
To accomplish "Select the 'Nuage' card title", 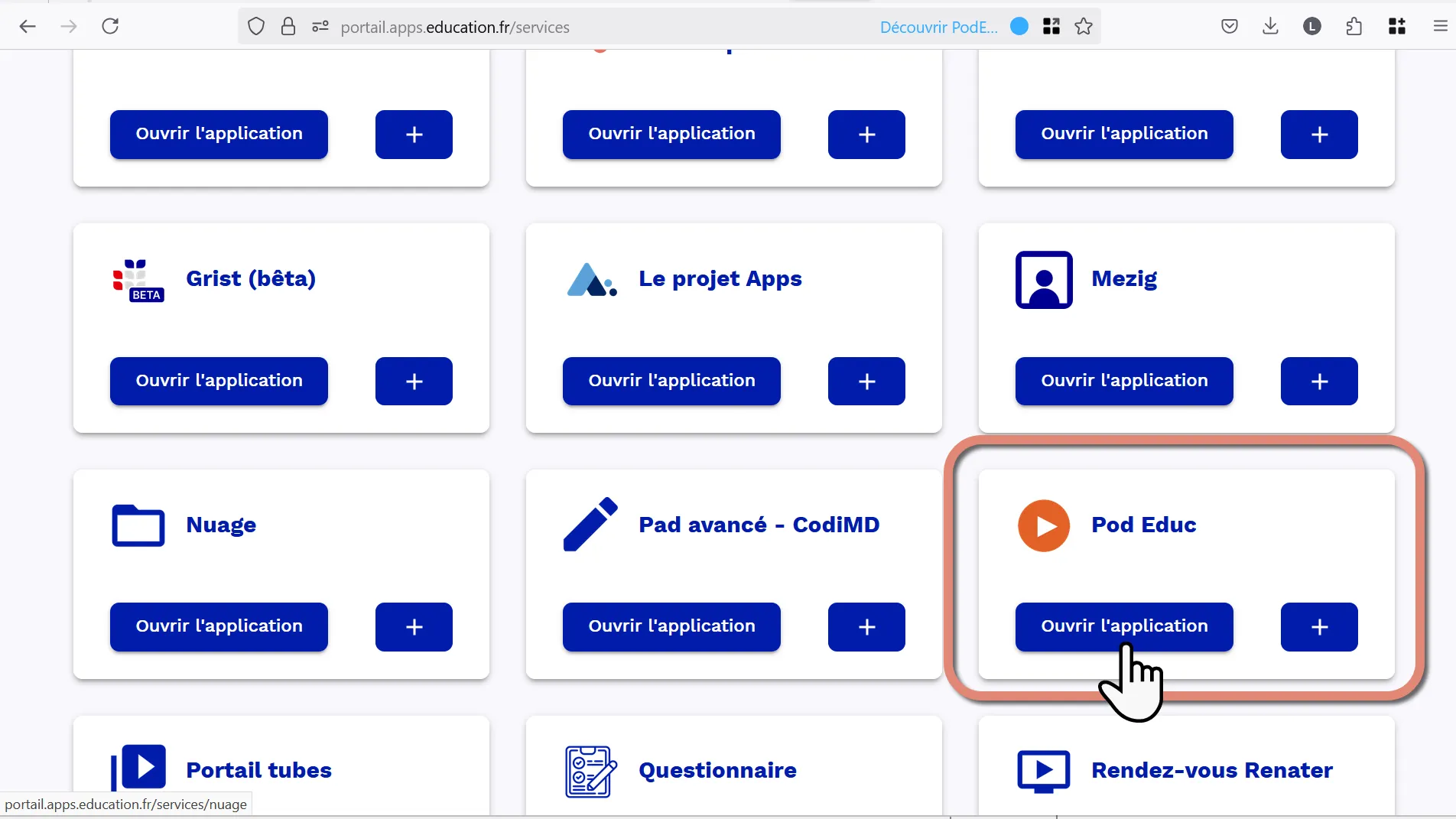I will (221, 525).
